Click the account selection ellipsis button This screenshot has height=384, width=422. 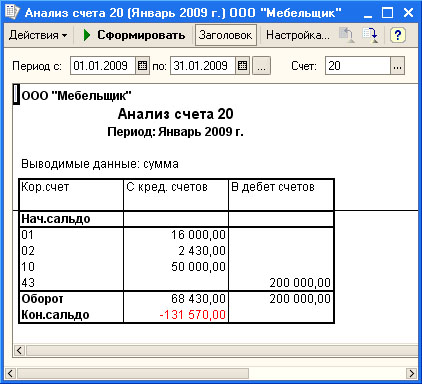[x=397, y=66]
